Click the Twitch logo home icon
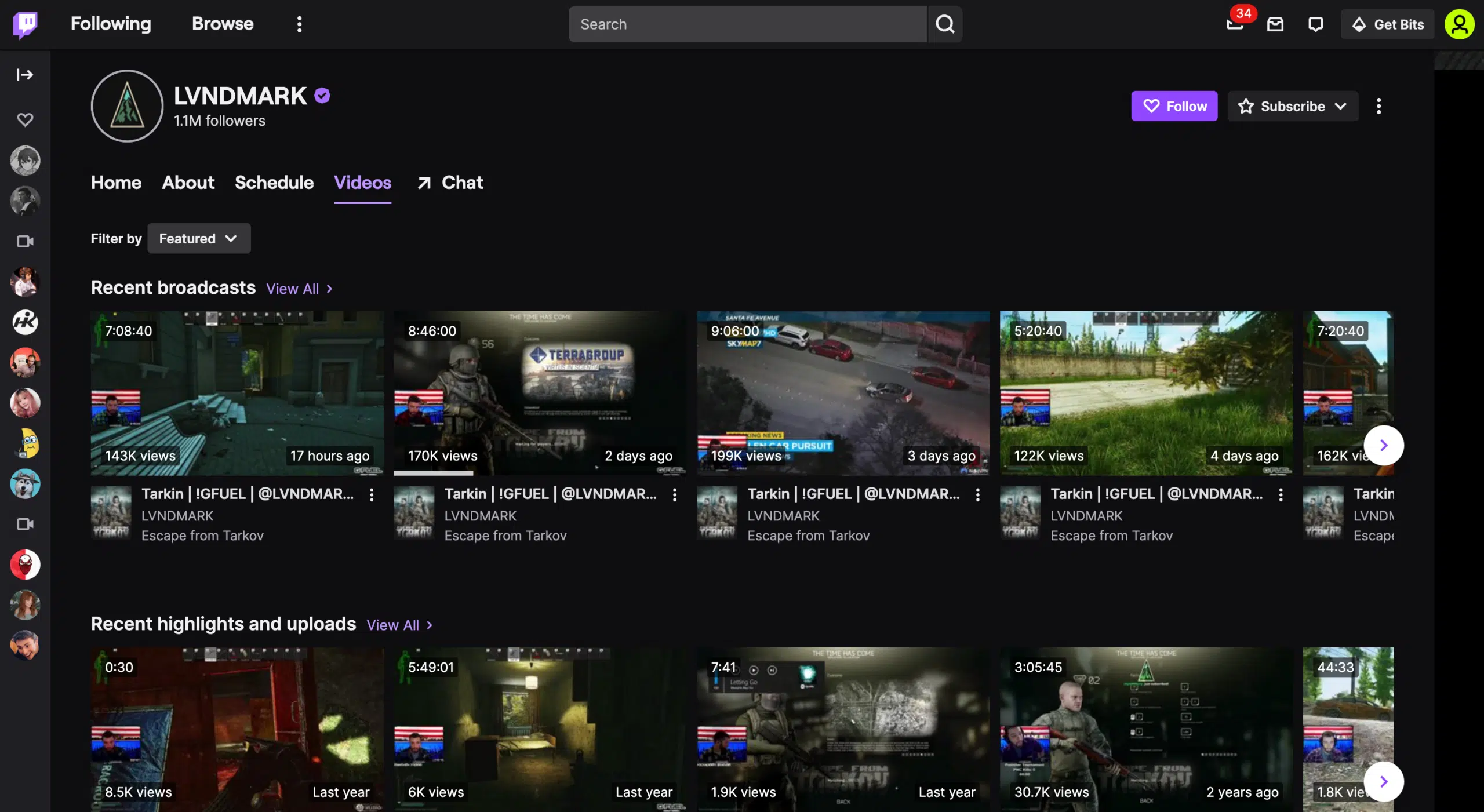 point(25,24)
